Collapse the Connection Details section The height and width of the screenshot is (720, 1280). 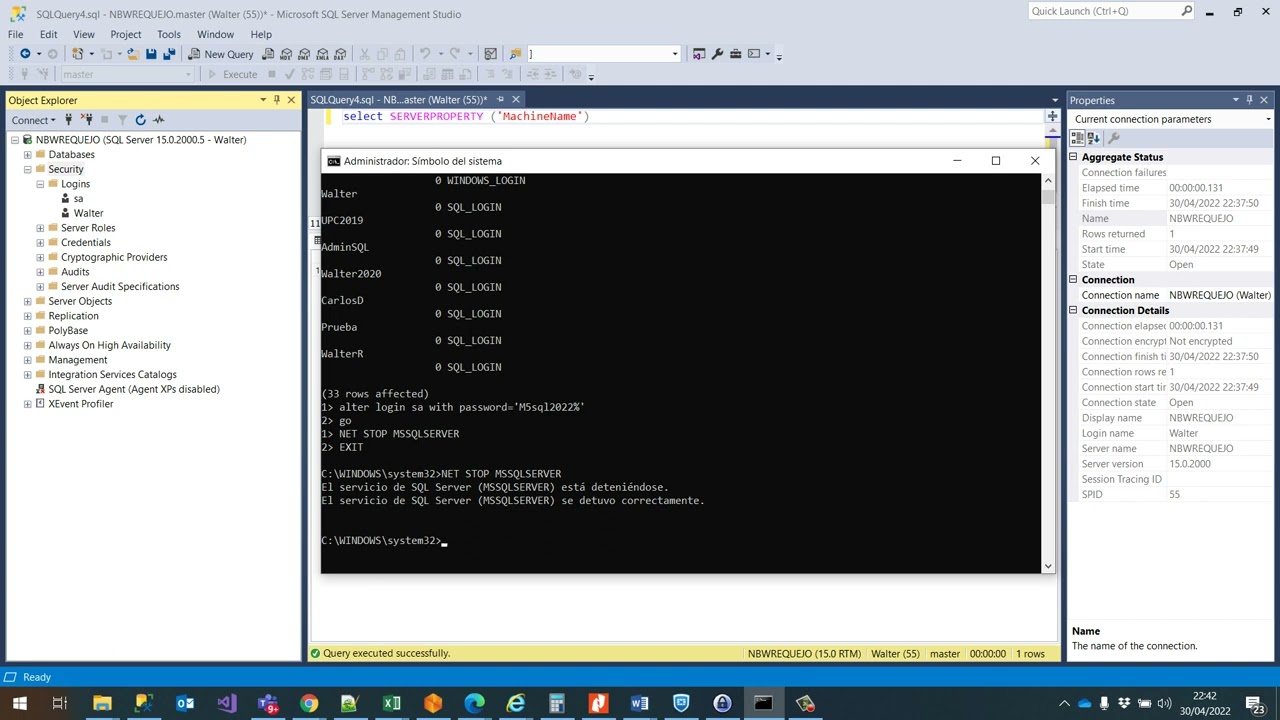coord(1073,310)
